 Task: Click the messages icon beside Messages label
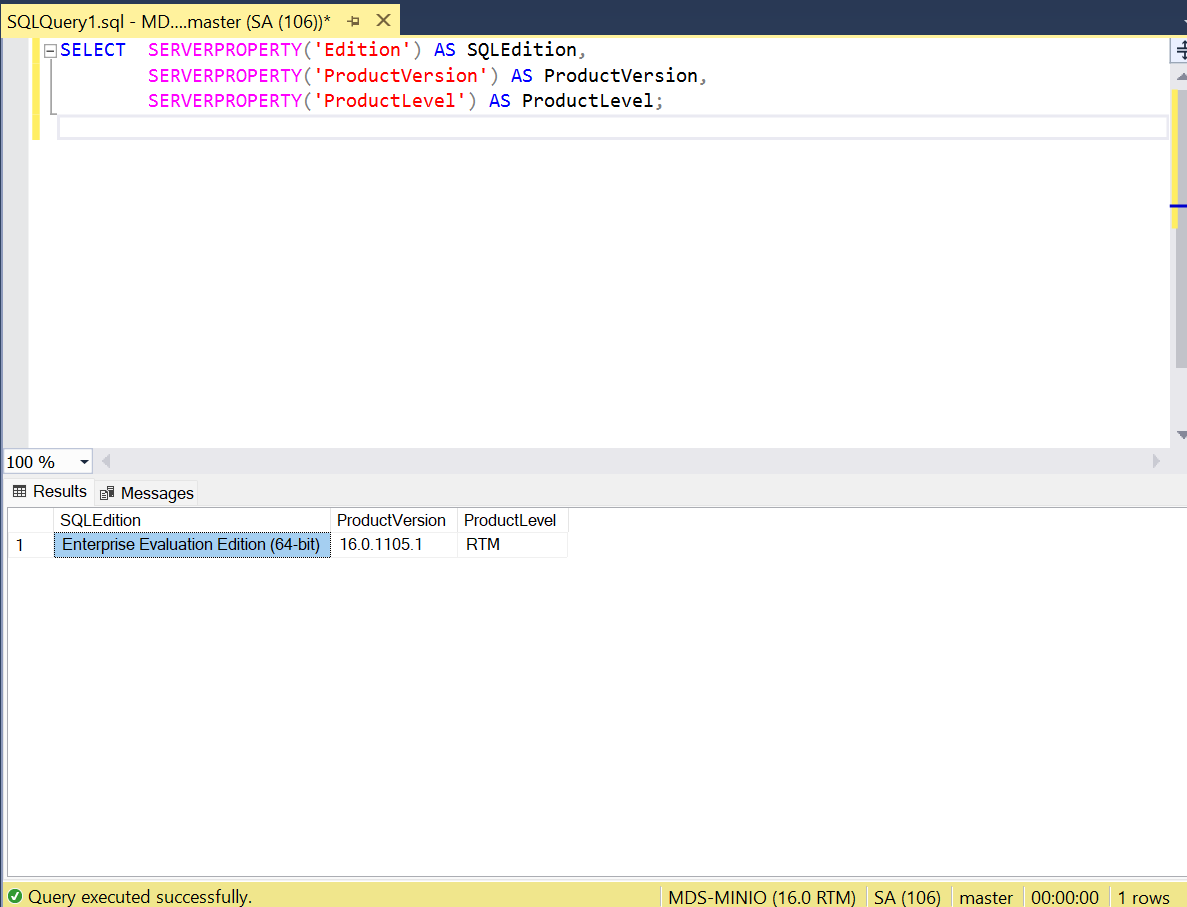click(x=107, y=492)
